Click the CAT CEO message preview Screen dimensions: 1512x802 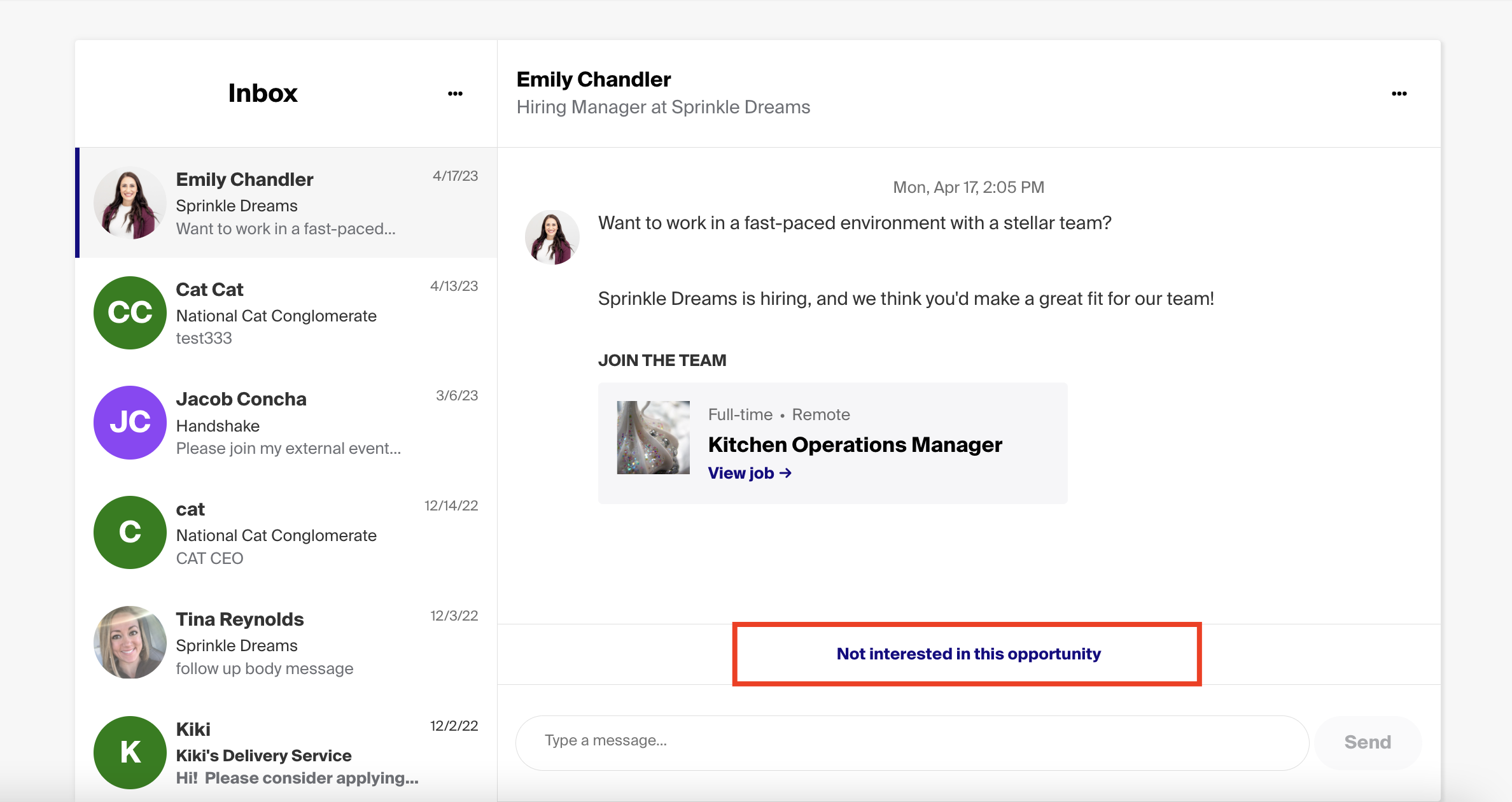(209, 558)
